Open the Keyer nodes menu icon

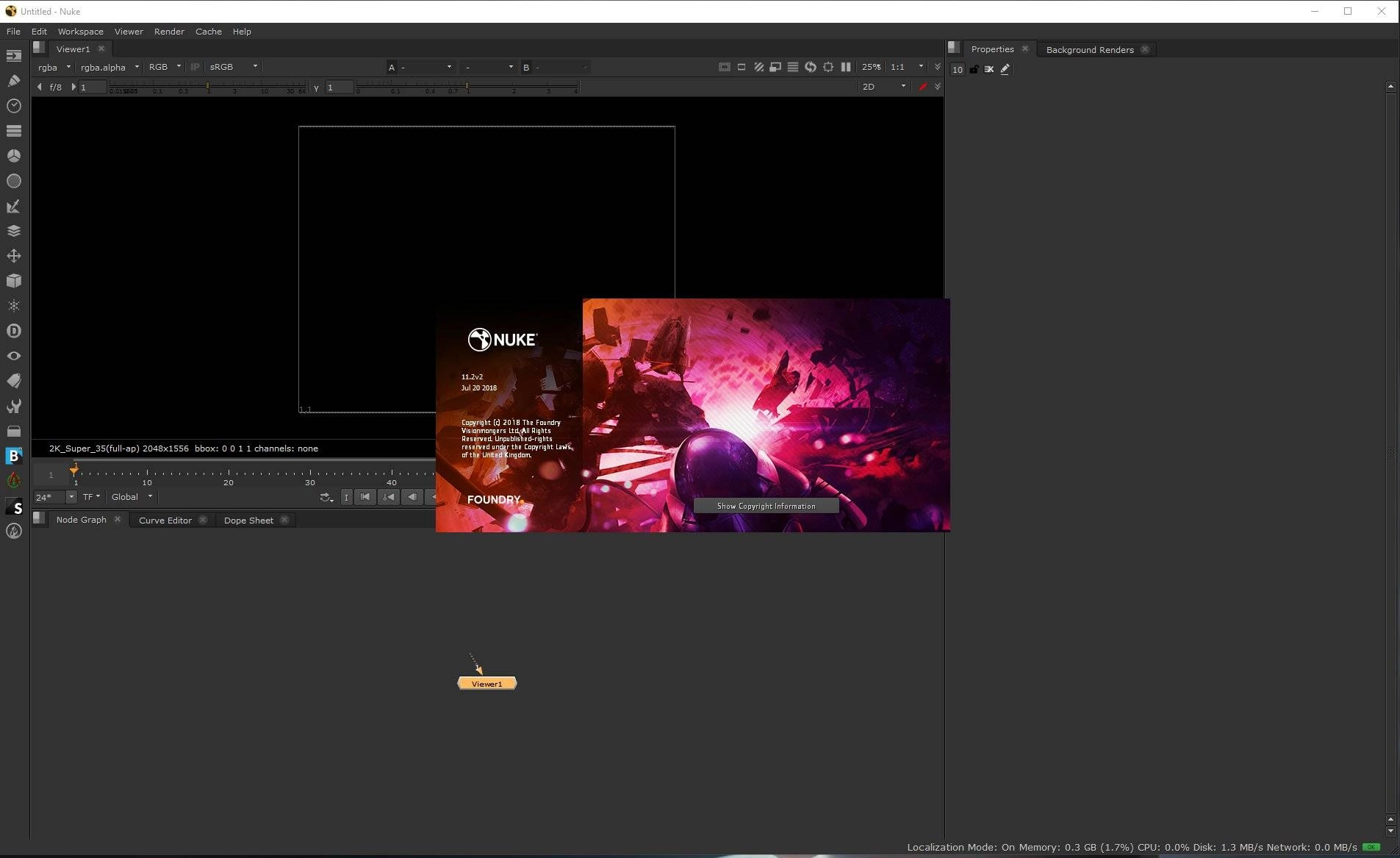[x=14, y=207]
